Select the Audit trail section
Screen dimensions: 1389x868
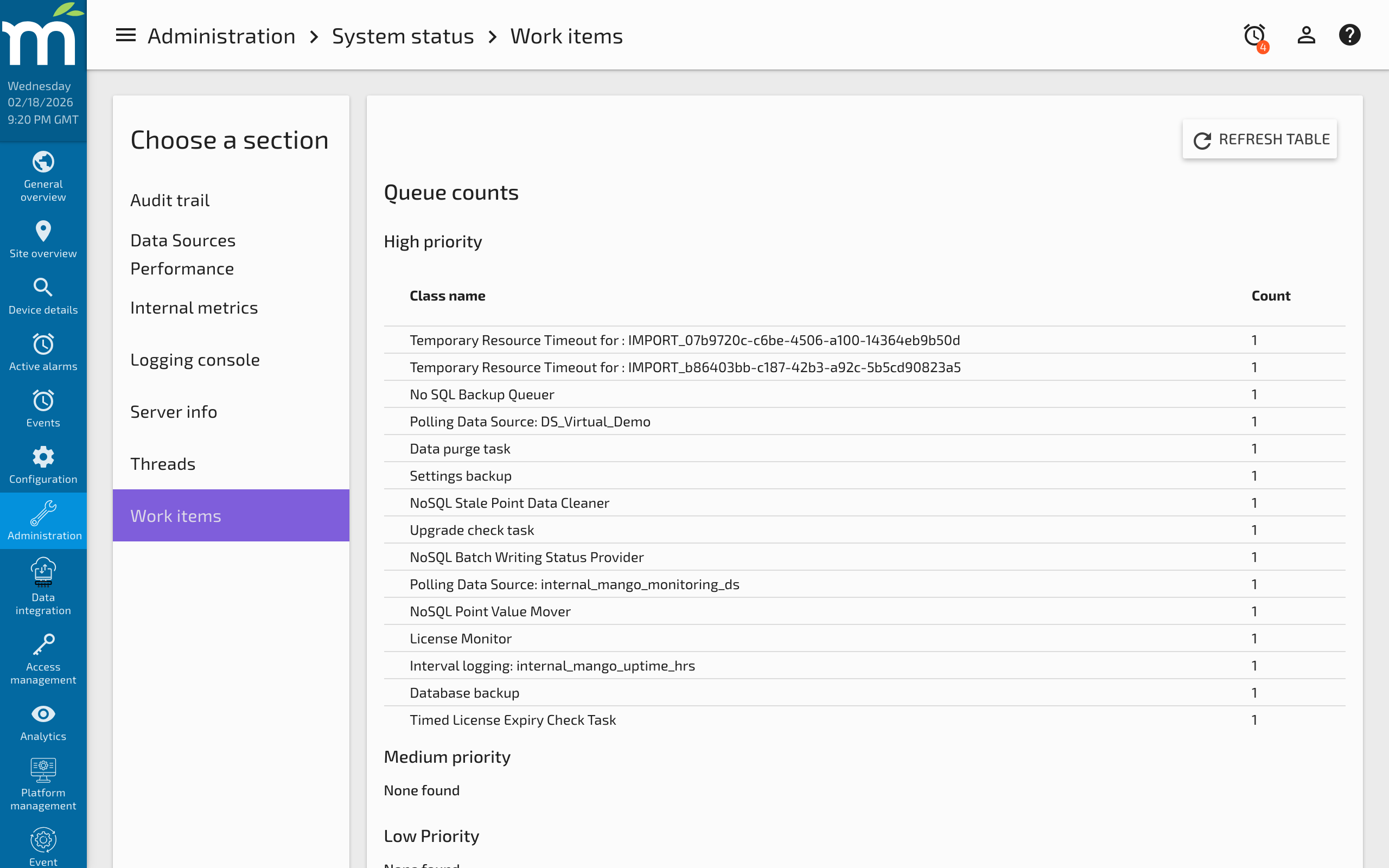(170, 200)
